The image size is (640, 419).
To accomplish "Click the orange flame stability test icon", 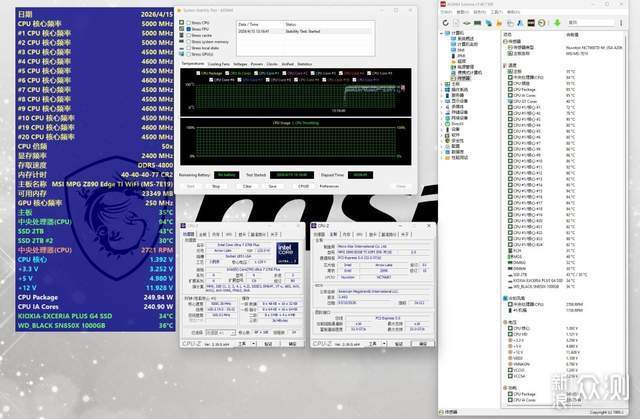I will pyautogui.click(x=499, y=23).
